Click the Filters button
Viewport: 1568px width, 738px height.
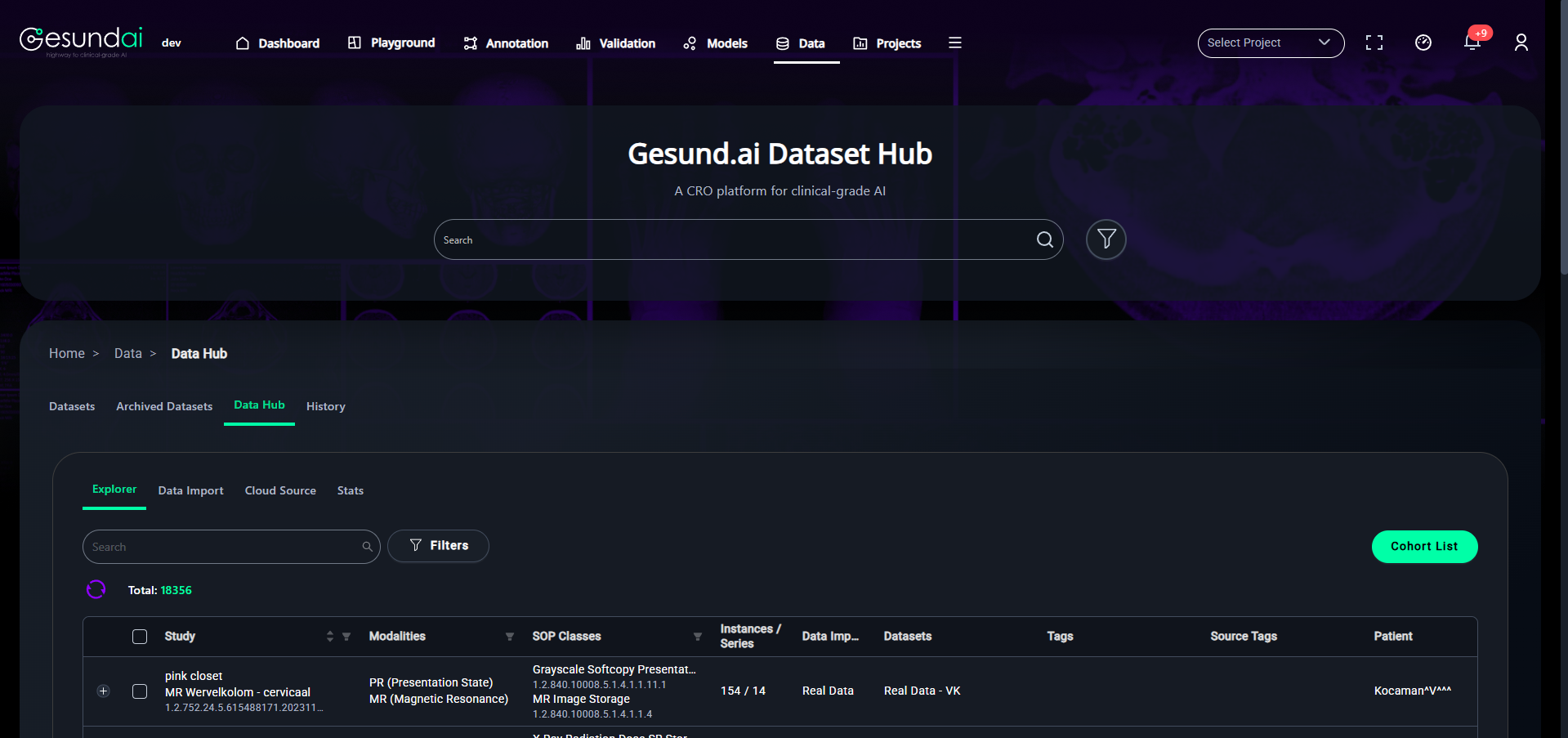pos(439,546)
